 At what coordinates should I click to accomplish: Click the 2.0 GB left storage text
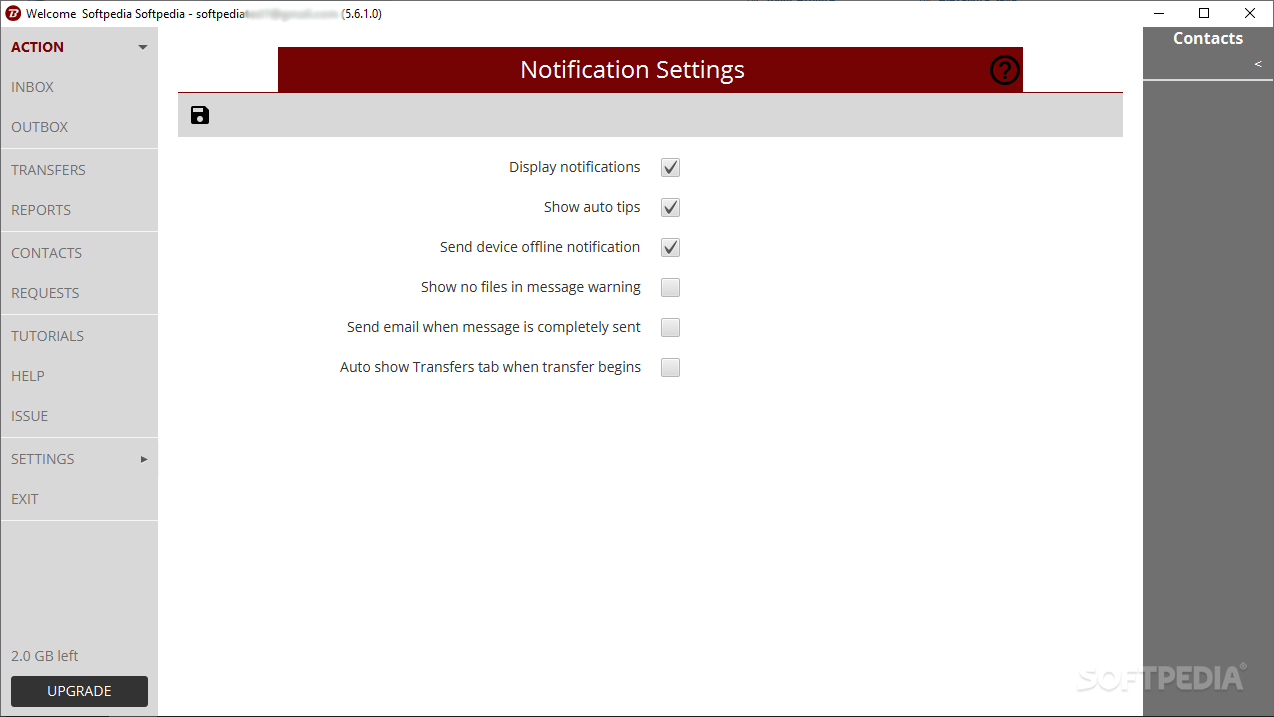(x=45, y=656)
